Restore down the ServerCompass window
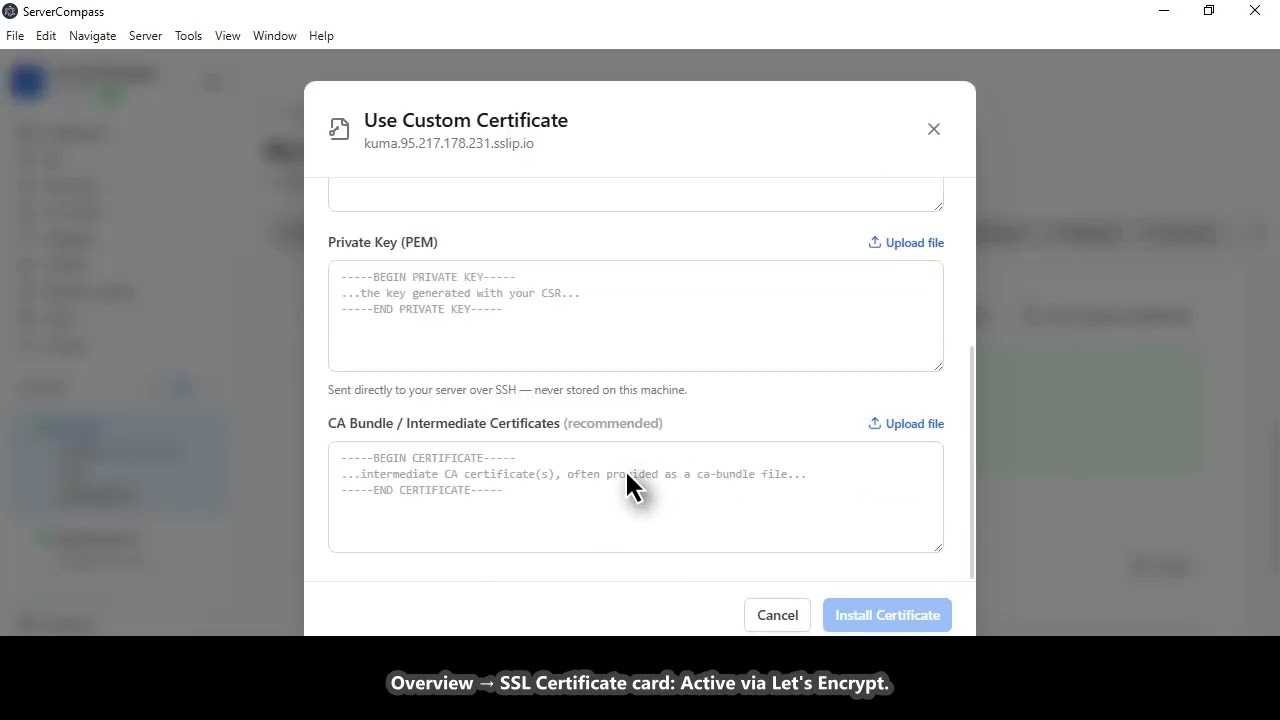Viewport: 1280px width, 720px height. click(1209, 11)
